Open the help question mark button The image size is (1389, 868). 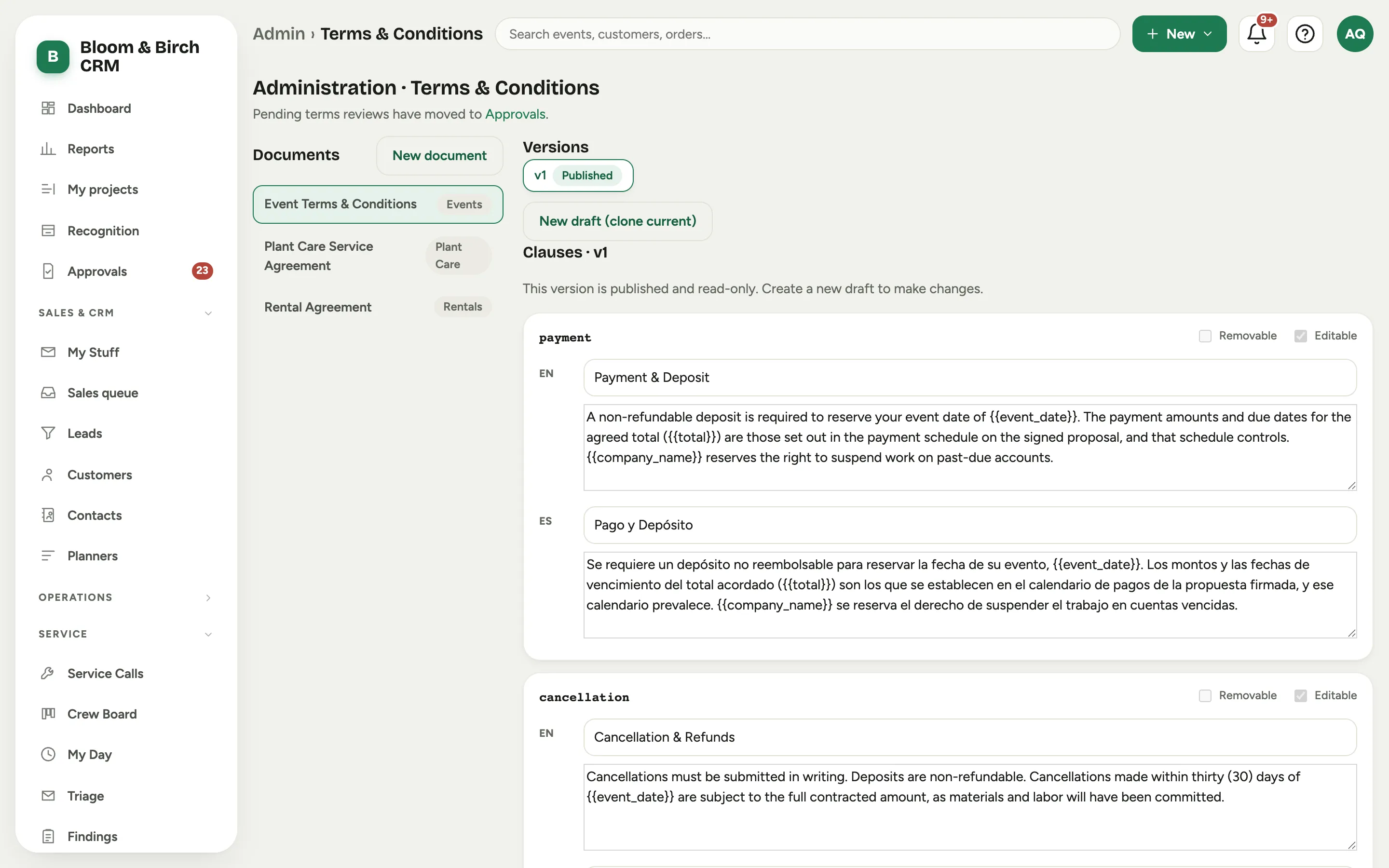tap(1305, 34)
